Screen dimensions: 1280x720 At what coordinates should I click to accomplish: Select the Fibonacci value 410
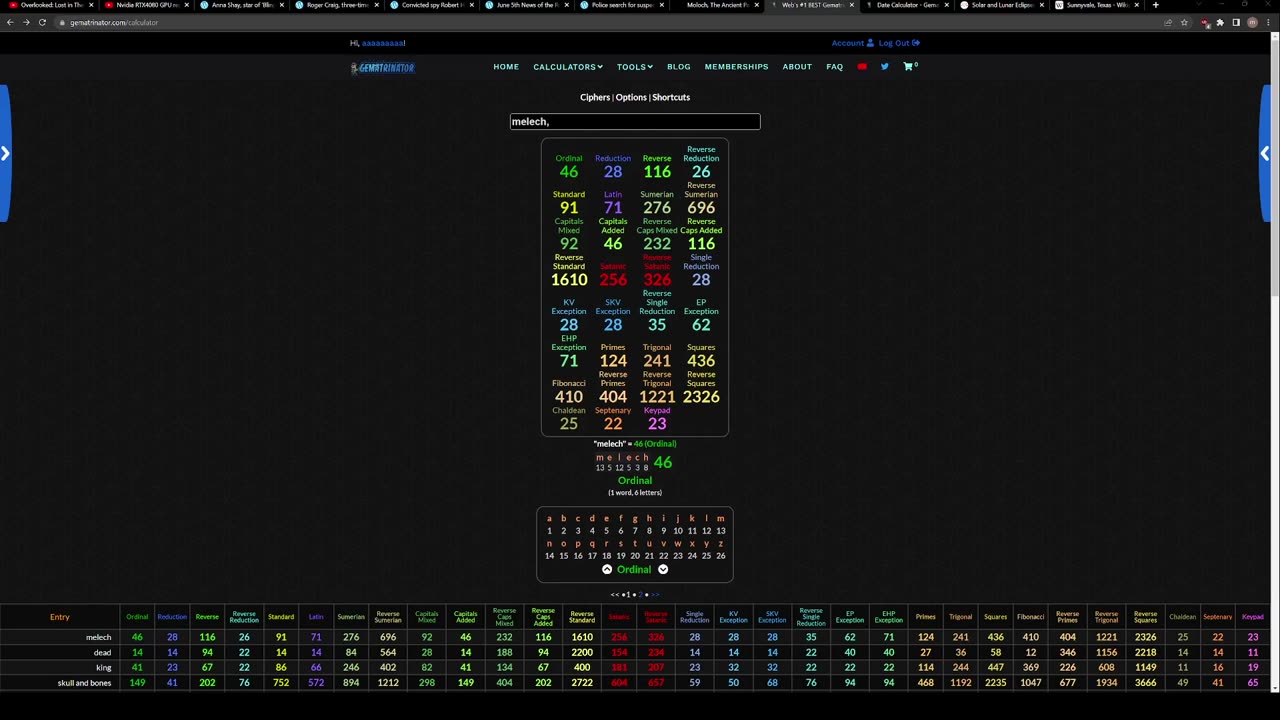(569, 397)
